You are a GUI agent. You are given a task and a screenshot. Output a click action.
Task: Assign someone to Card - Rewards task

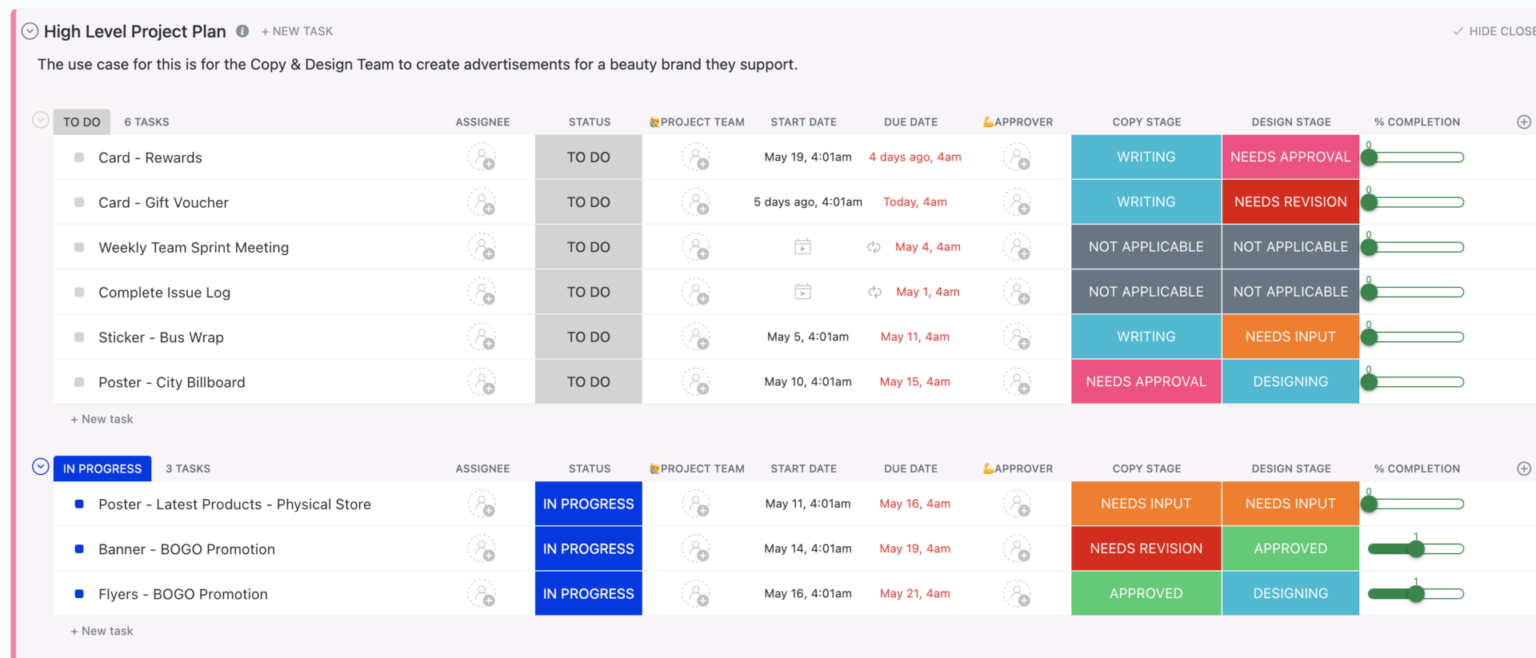click(483, 157)
